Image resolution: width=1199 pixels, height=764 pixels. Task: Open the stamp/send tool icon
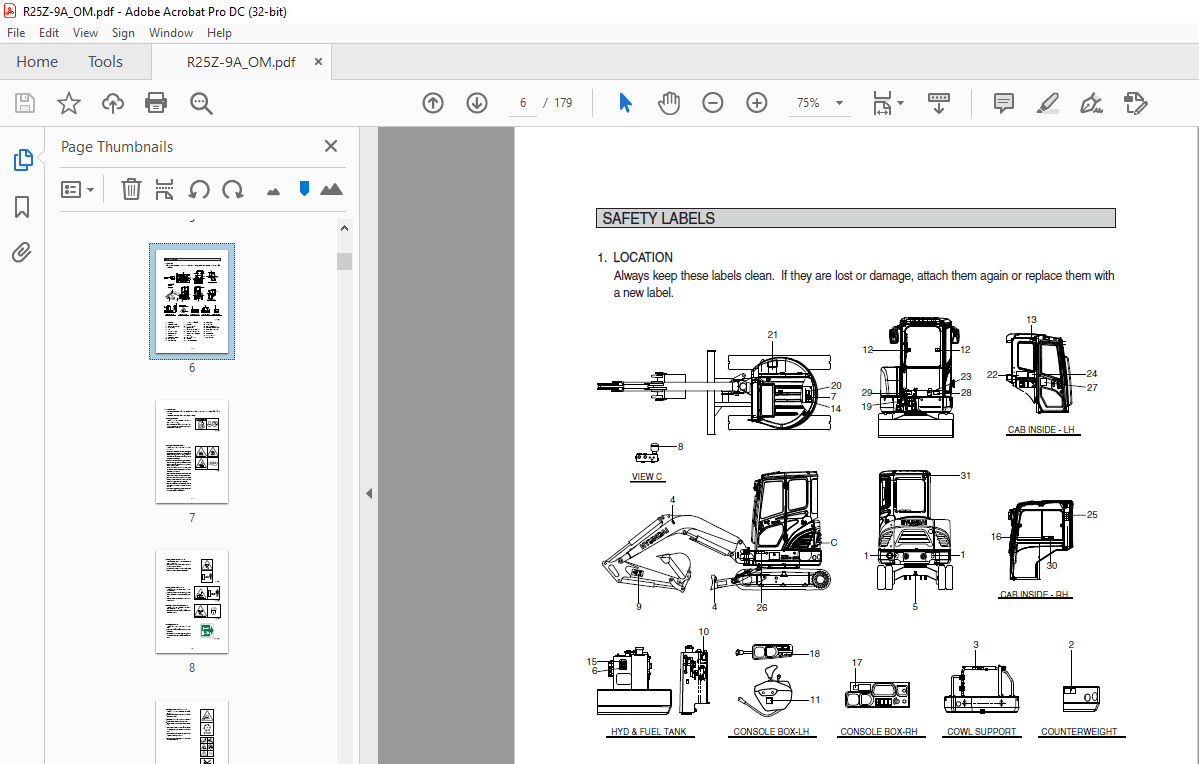(1136, 103)
